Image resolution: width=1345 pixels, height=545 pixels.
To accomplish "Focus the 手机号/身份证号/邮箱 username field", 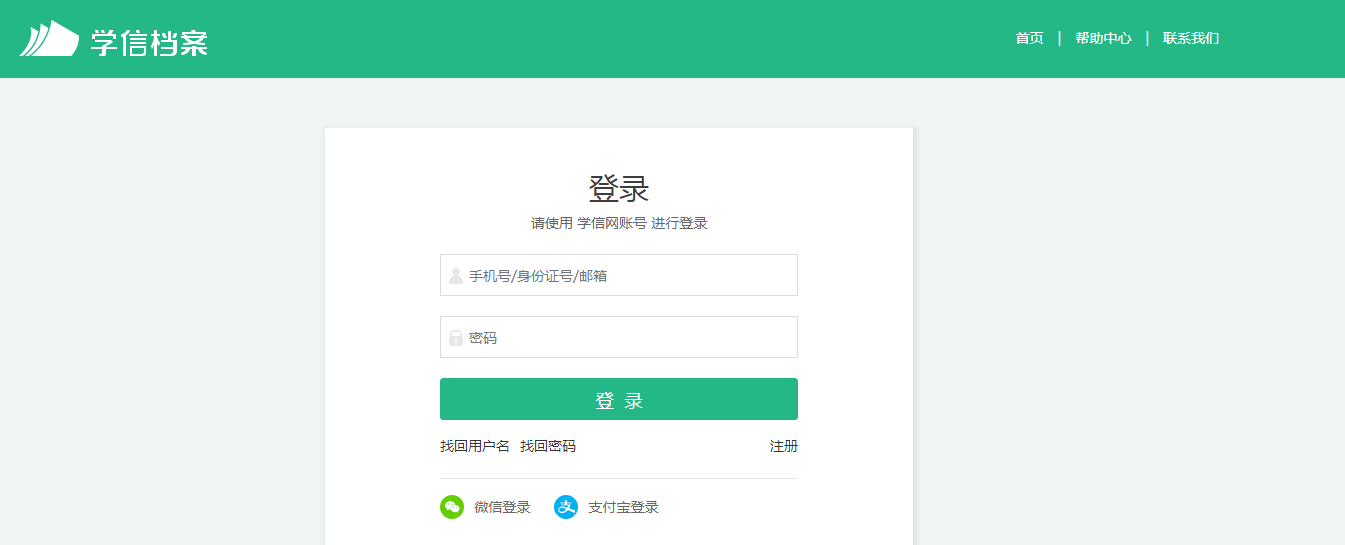I will (x=619, y=275).
